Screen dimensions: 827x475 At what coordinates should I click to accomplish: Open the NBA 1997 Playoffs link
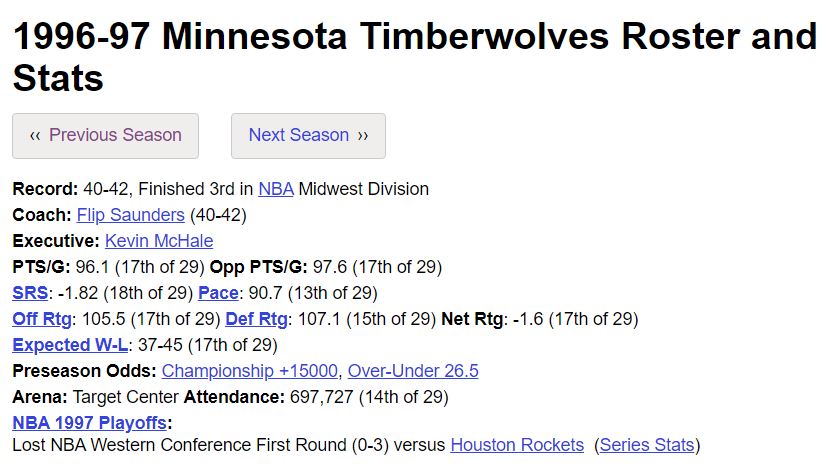(x=90, y=423)
